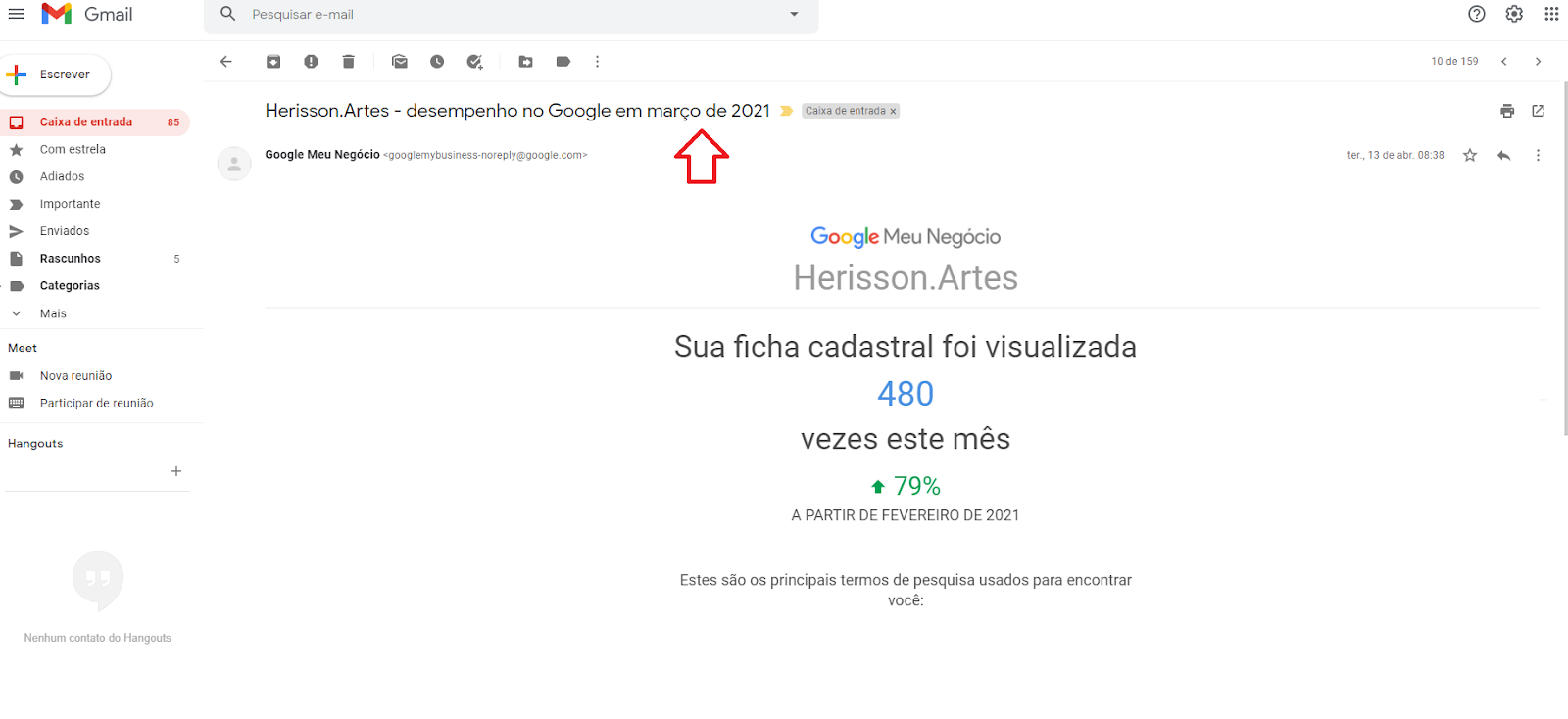Open Adiados folder
The image size is (1568, 719).
(x=95, y=177)
